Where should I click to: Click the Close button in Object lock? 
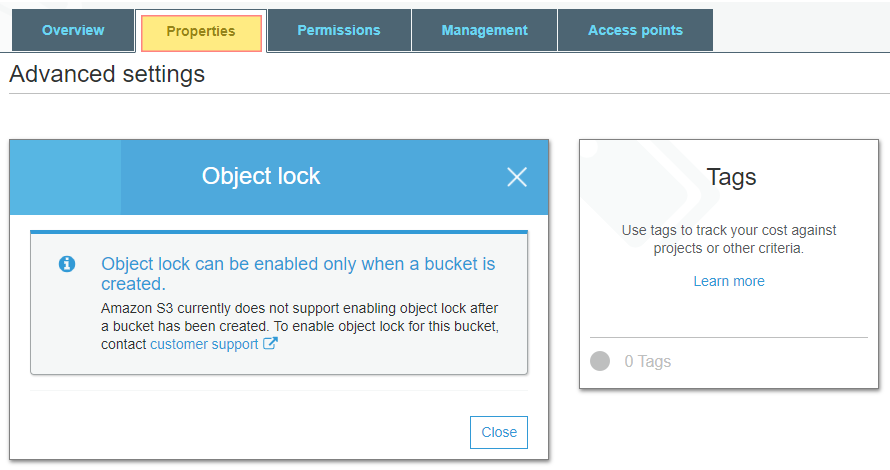(x=499, y=433)
